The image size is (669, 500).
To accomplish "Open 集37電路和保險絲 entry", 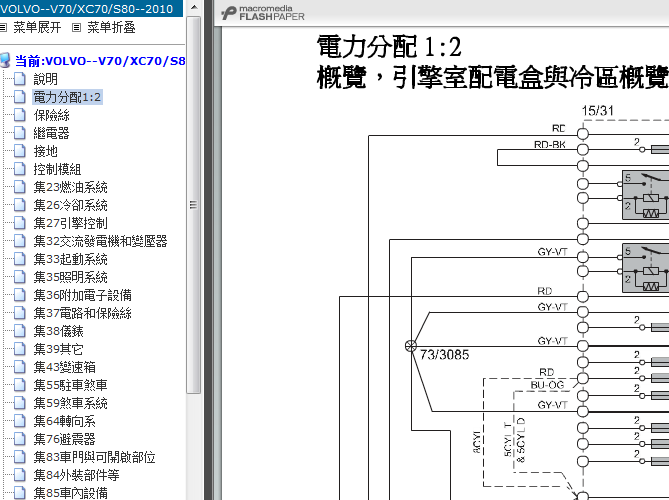I will pyautogui.click(x=82, y=313).
